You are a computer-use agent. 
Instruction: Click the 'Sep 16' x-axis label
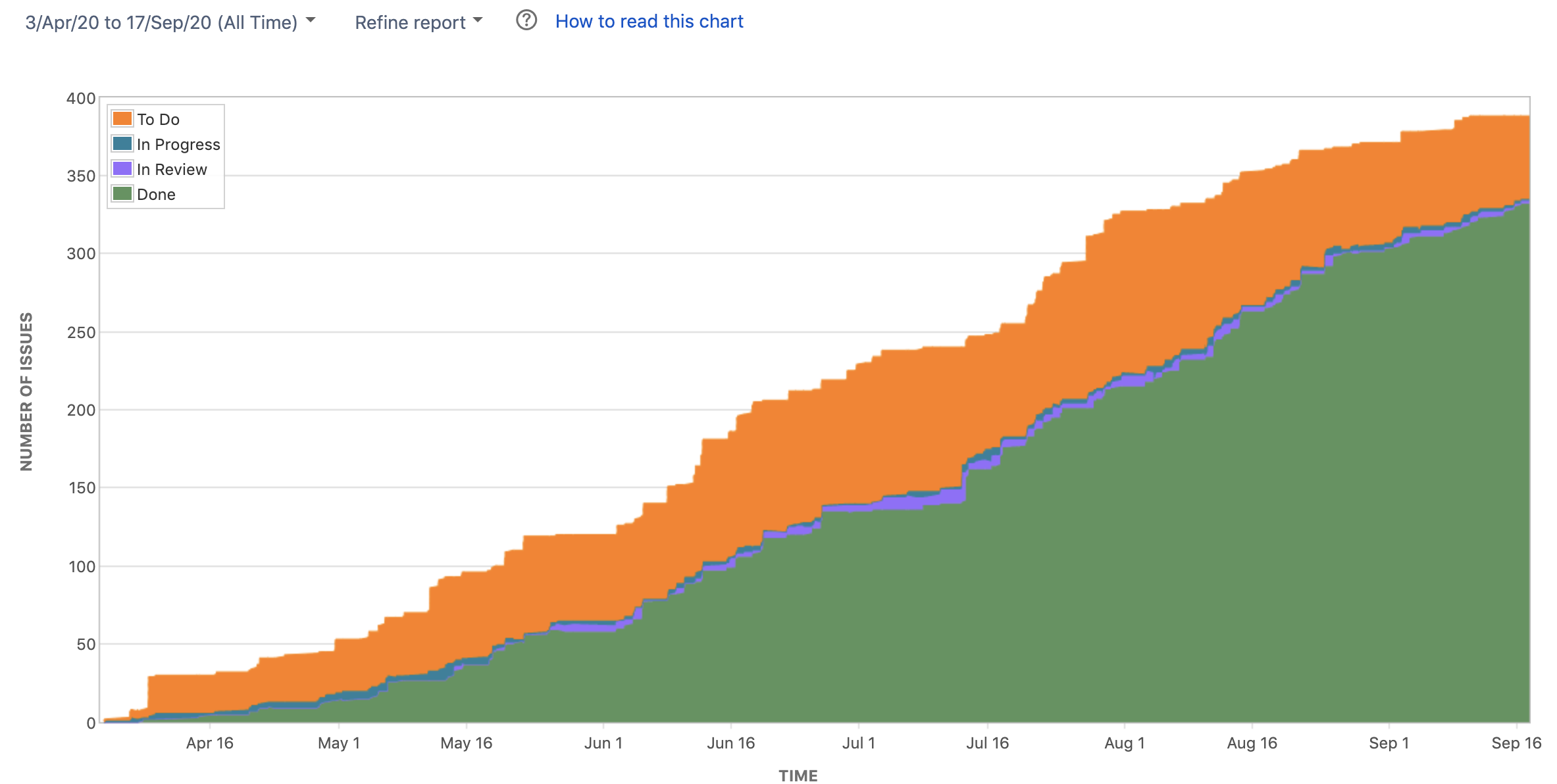(x=1516, y=743)
